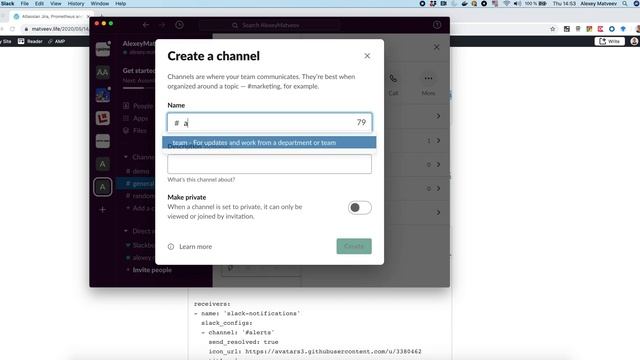This screenshot has width=640, height=360.
Task: Click the AMP bookmark in browser
Action: tap(56, 41)
